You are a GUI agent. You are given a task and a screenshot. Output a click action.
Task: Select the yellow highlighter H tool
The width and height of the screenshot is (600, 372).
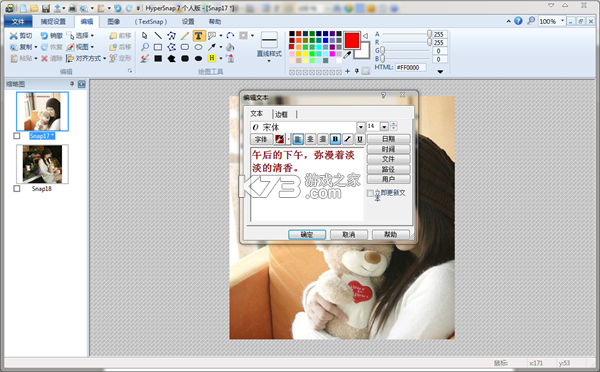point(212,58)
